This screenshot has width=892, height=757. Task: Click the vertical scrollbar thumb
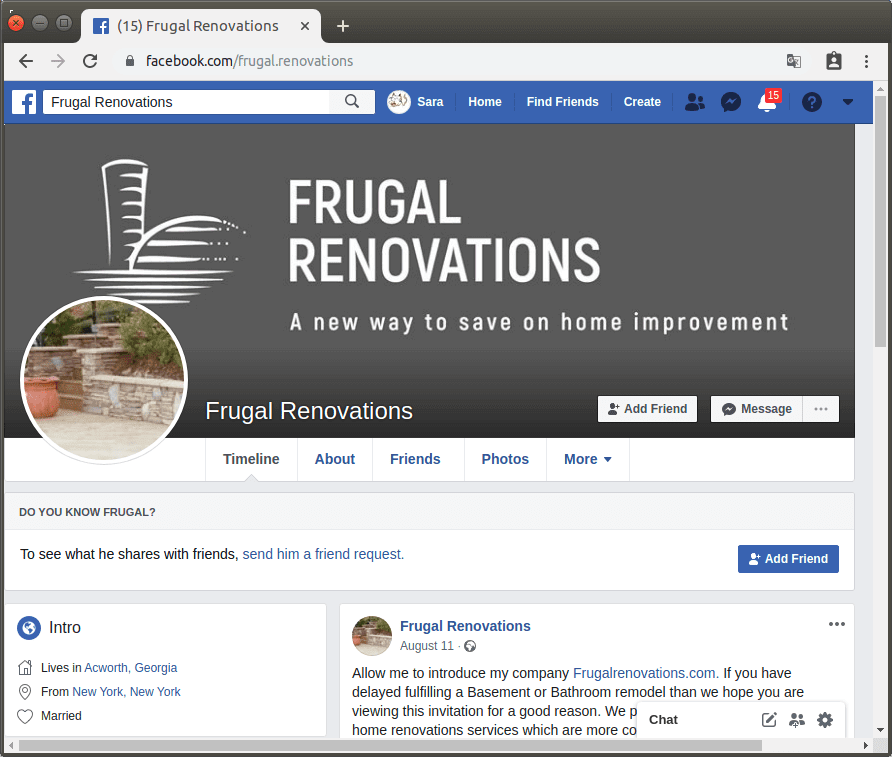pyautogui.click(x=880, y=221)
